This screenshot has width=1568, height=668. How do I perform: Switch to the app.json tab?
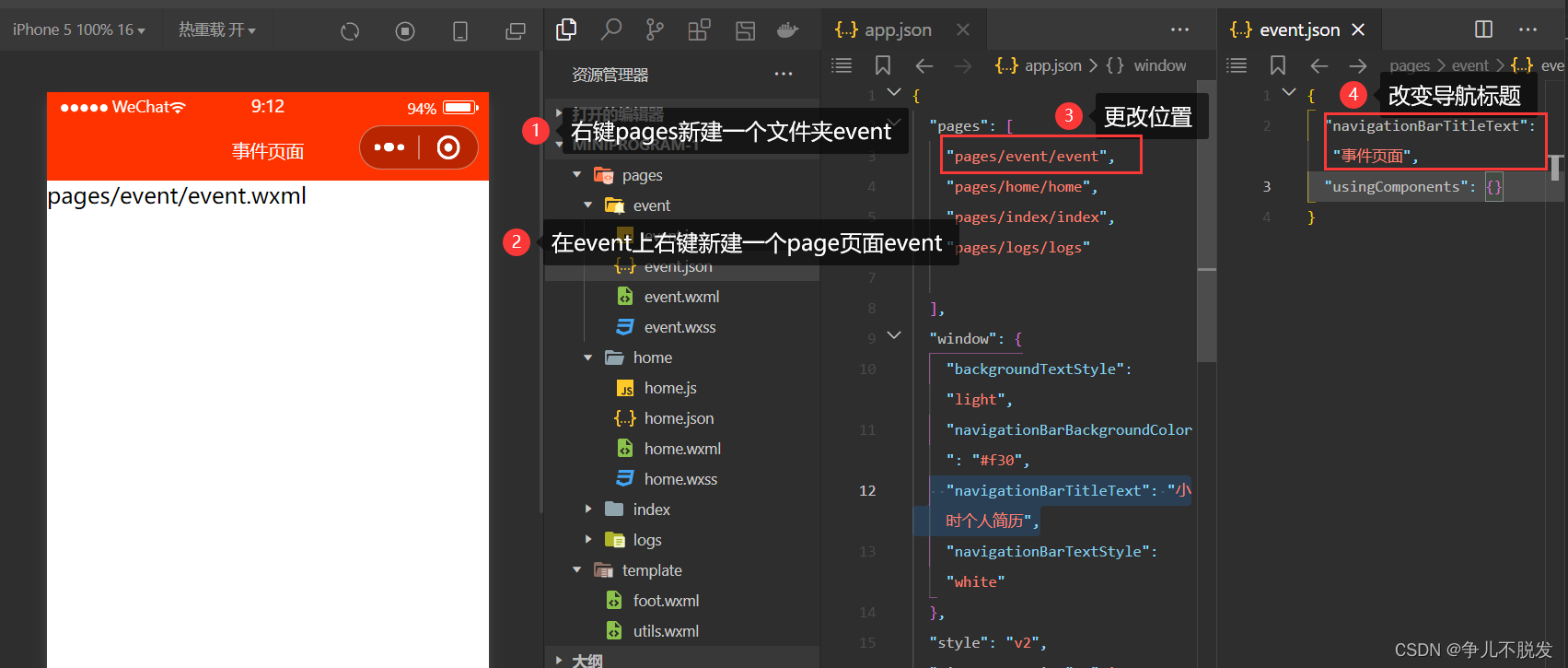pos(884,29)
